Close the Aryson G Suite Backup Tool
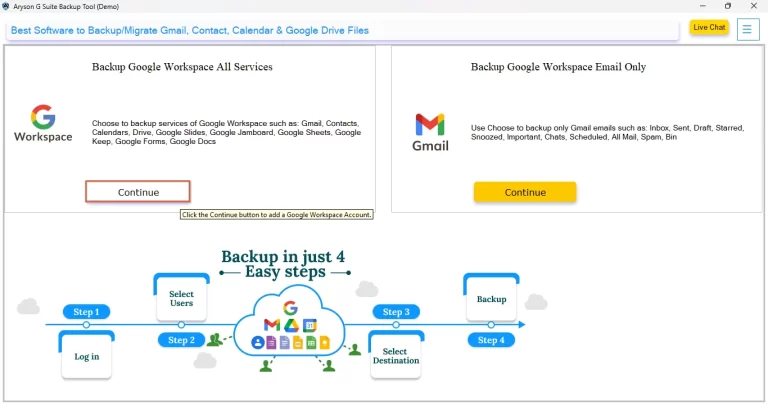Image resolution: width=768 pixels, height=405 pixels. tap(754, 6)
